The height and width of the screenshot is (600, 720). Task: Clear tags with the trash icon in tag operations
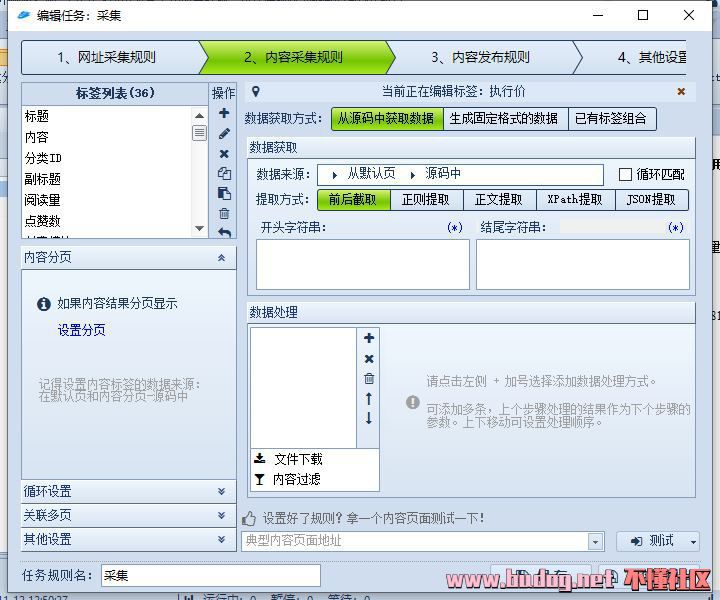tap(224, 213)
